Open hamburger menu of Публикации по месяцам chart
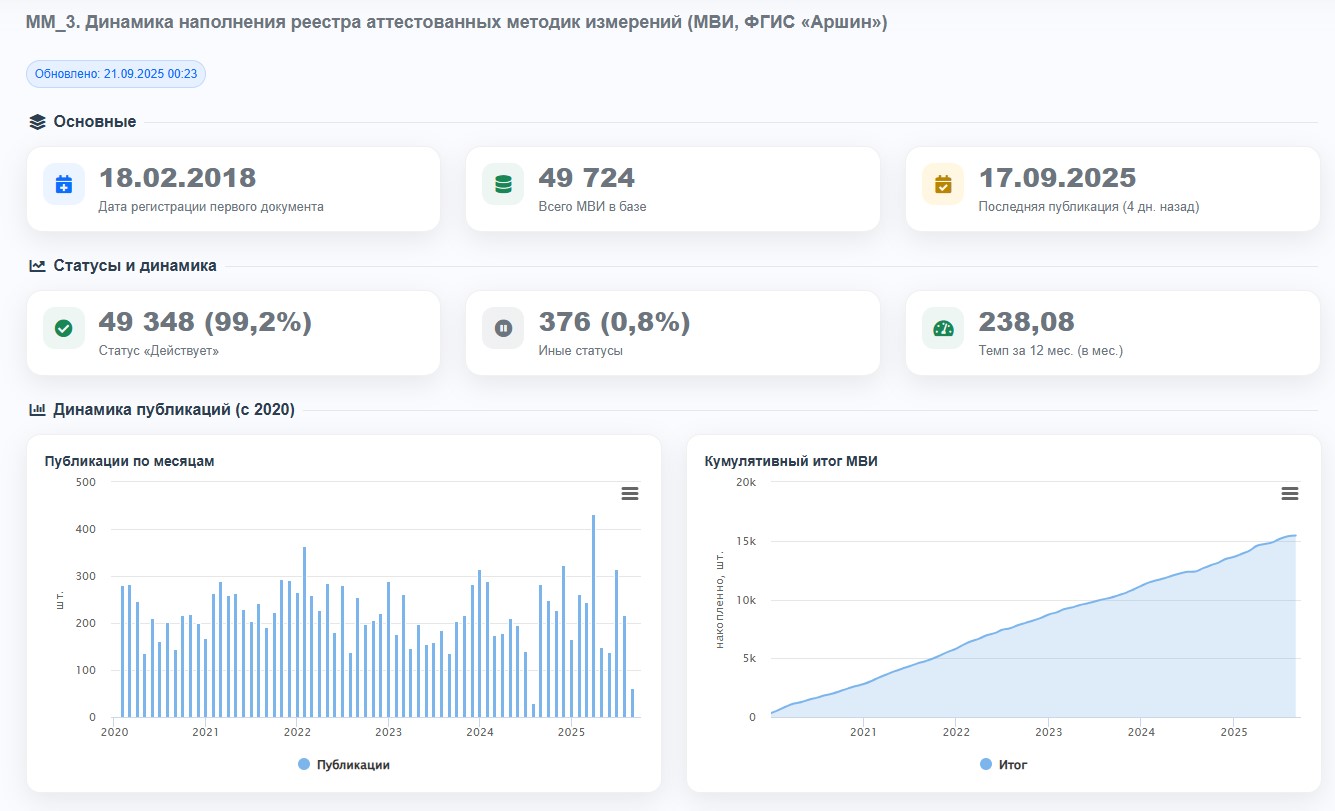 (630, 493)
